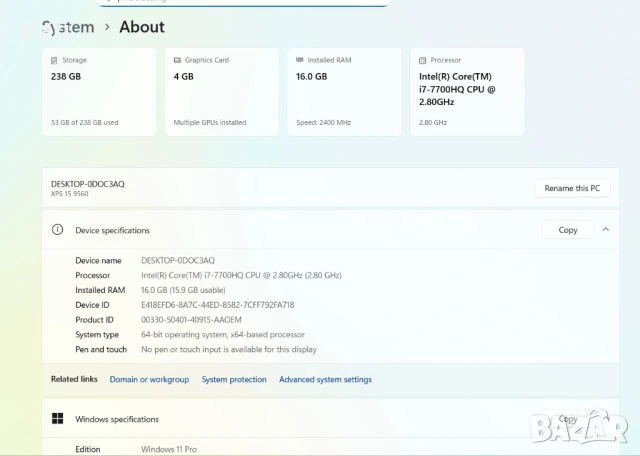Click the Storage drive icon
Image resolution: width=640 pixels, height=456 pixels.
point(54,60)
